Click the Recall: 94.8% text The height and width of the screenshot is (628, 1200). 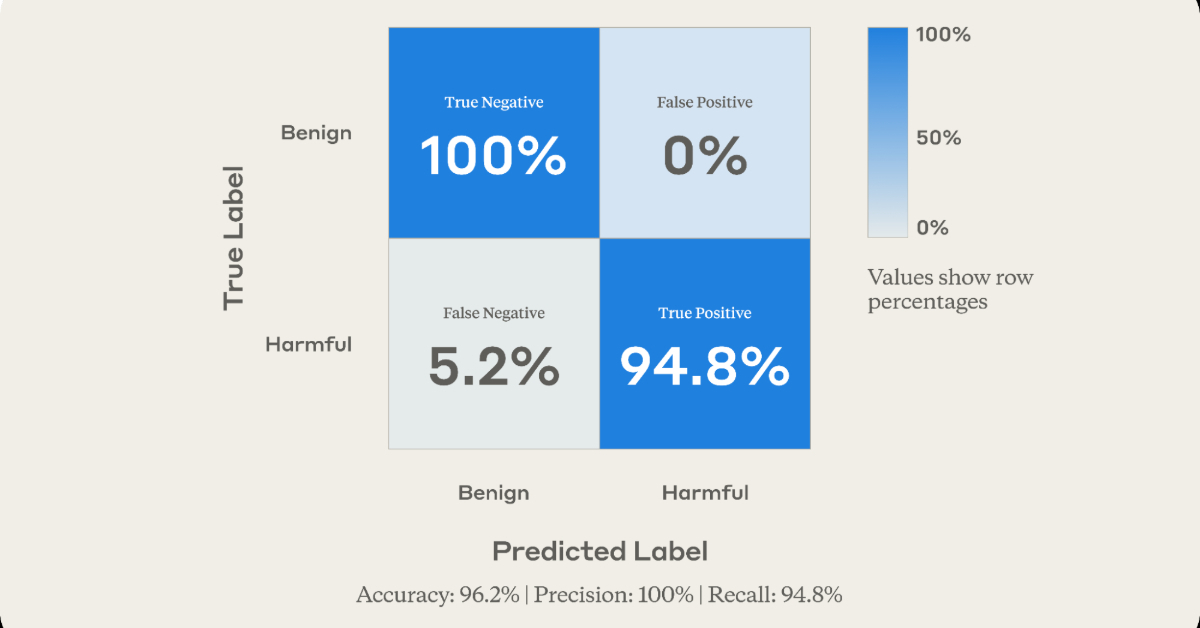(x=776, y=595)
